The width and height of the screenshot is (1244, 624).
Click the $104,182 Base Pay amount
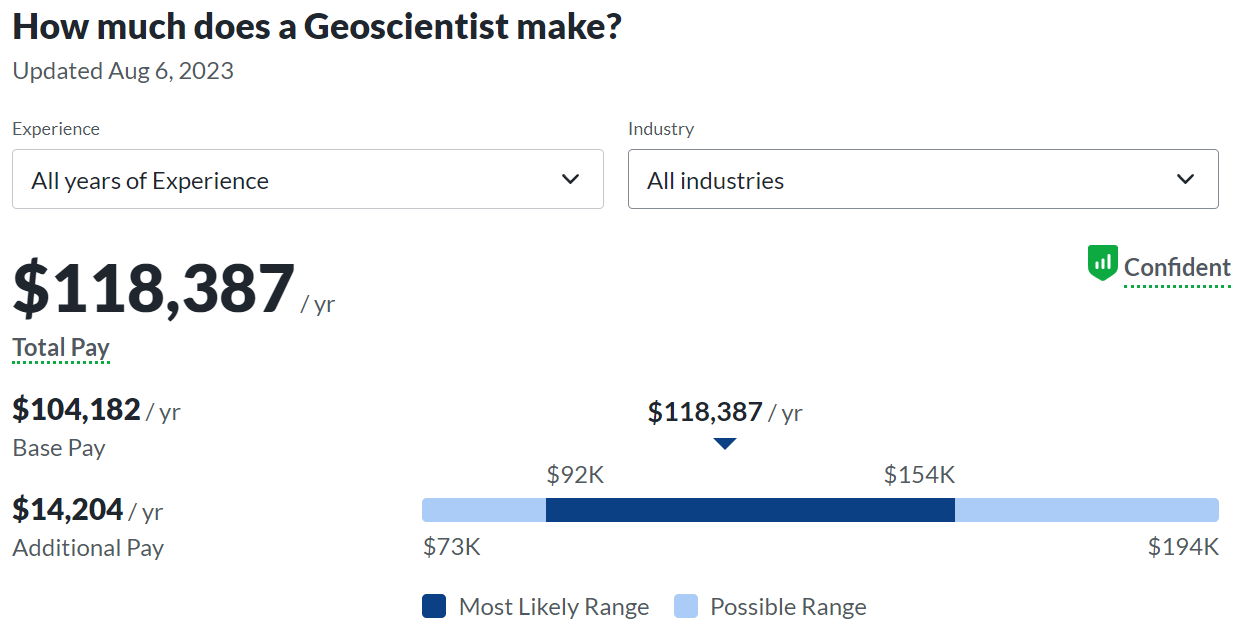(76, 409)
